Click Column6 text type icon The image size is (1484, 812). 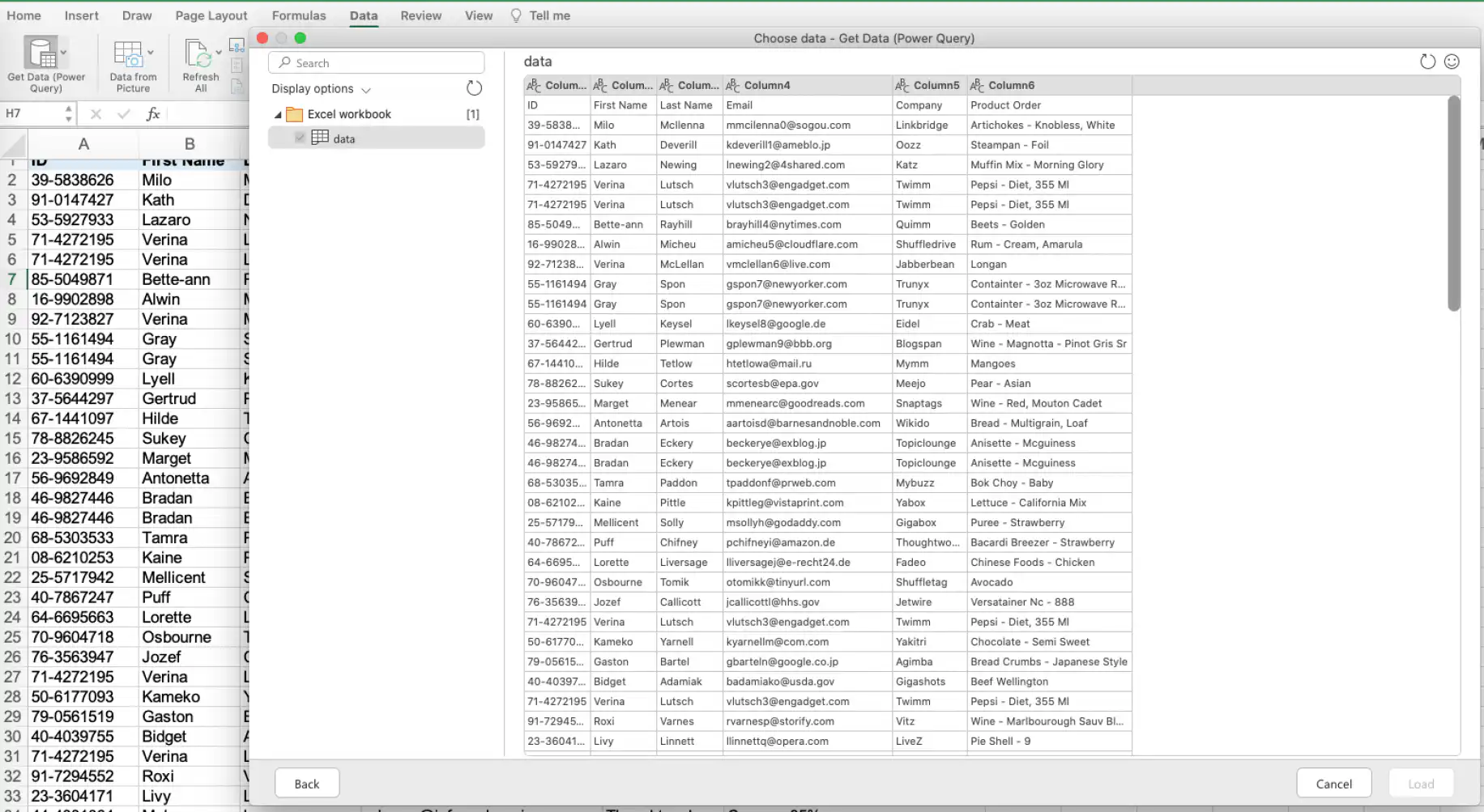[976, 85]
